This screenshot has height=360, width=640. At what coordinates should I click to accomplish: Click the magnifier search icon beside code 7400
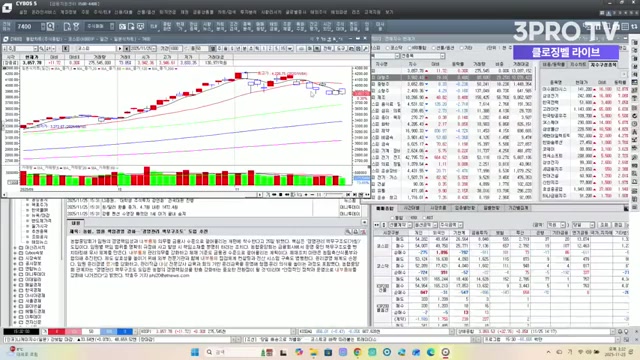pos(50,27)
